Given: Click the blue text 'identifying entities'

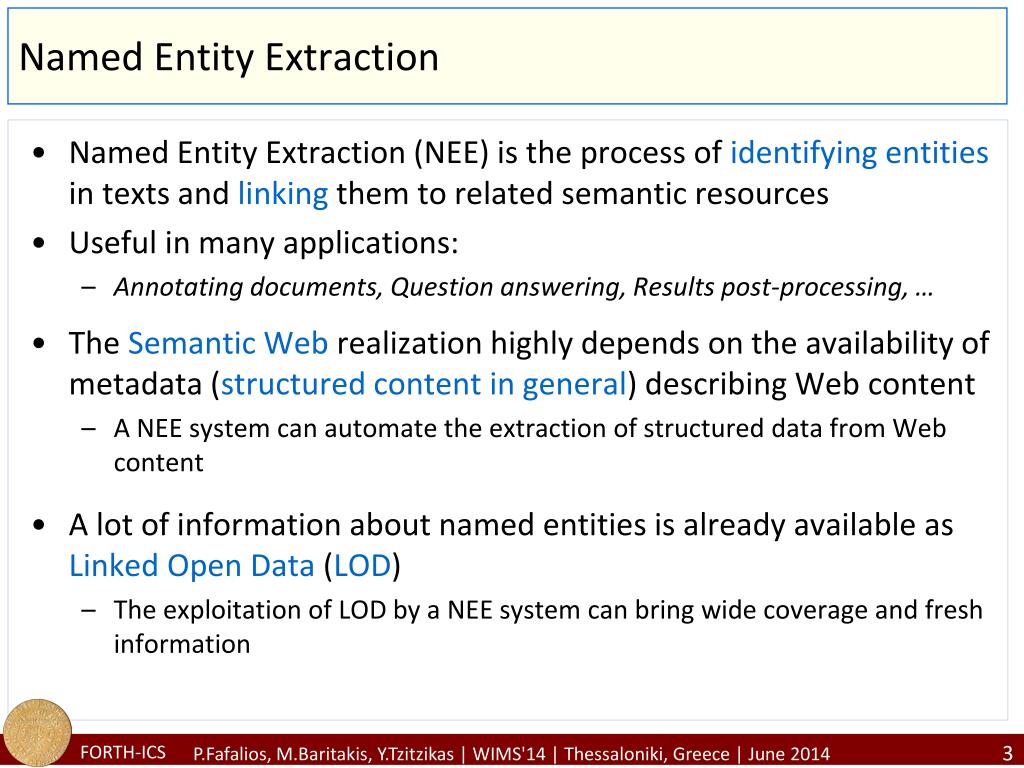Looking at the screenshot, I should (x=859, y=153).
